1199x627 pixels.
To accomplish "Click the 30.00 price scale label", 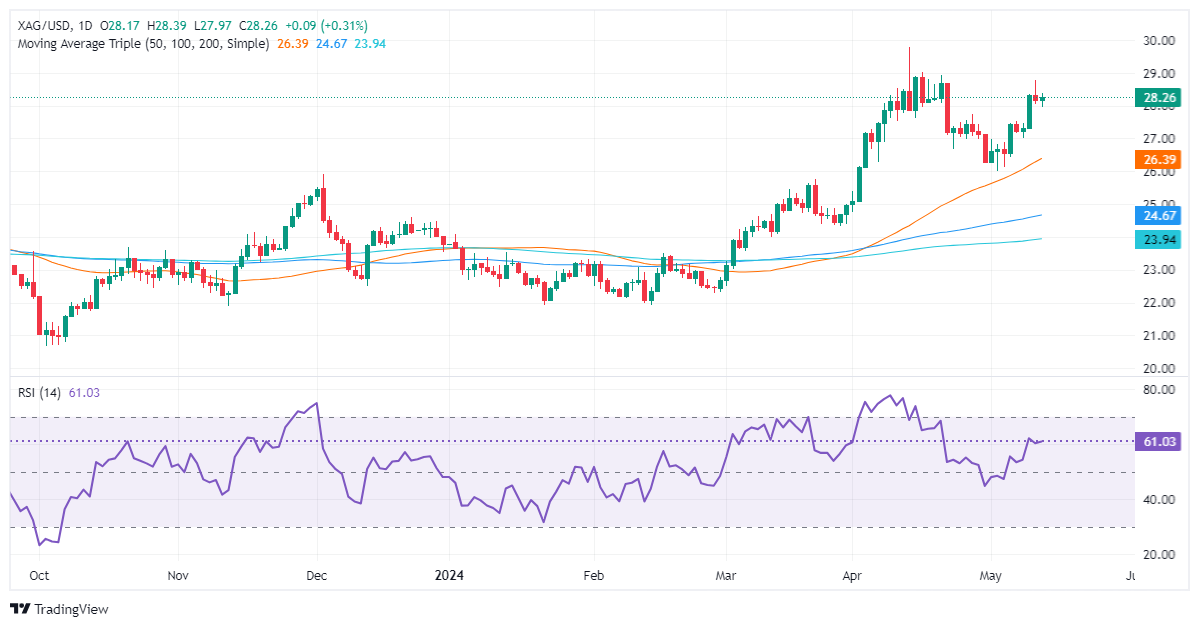I will click(x=1158, y=41).
